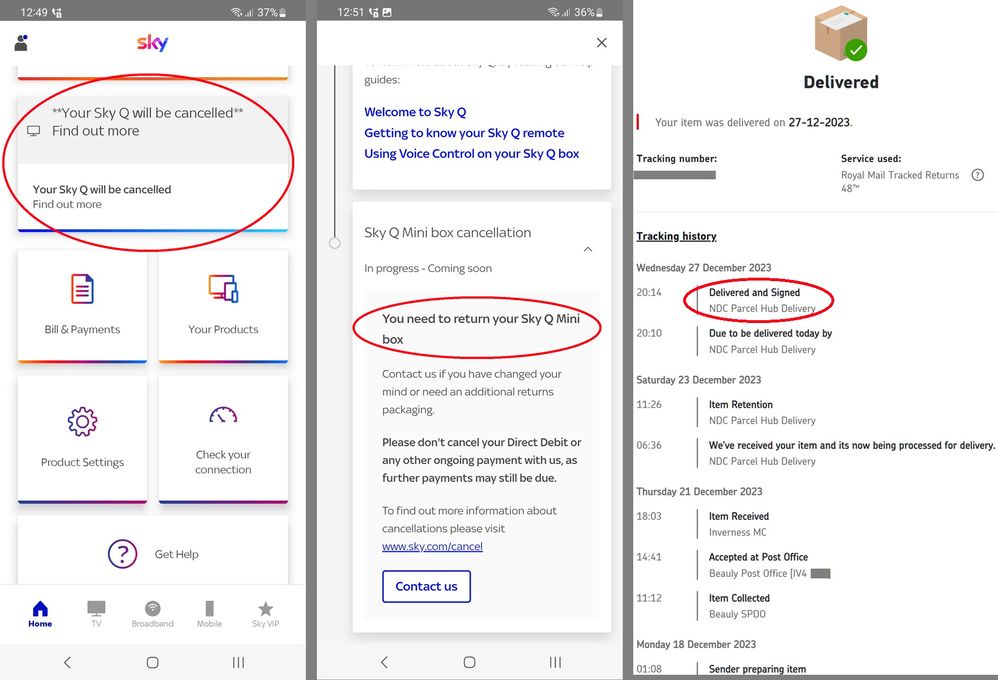Screen dimensions: 998x680
Task: Collapse the Sky Q Mini box cancellation section
Action: [588, 249]
